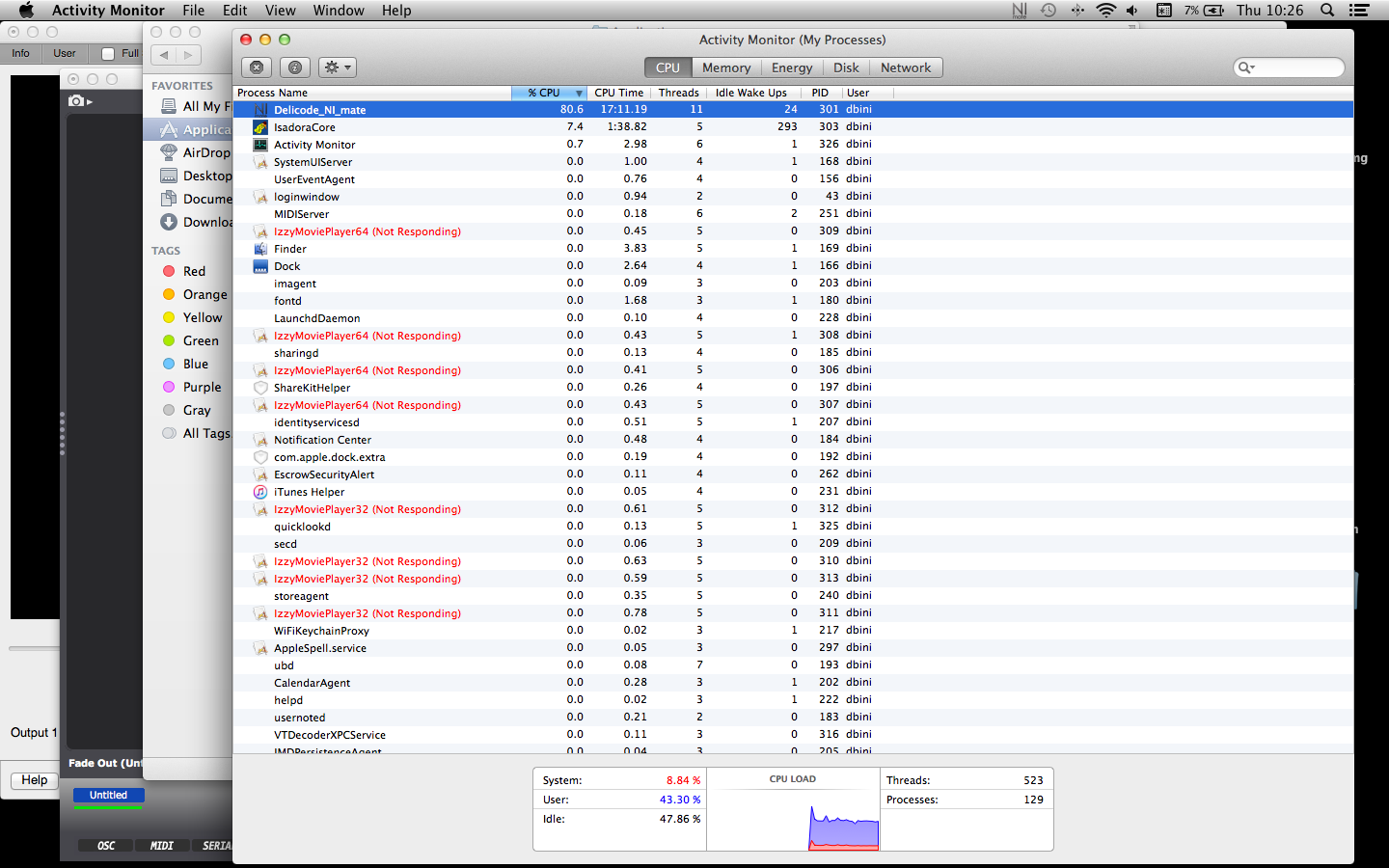Open the View menu

[x=280, y=11]
